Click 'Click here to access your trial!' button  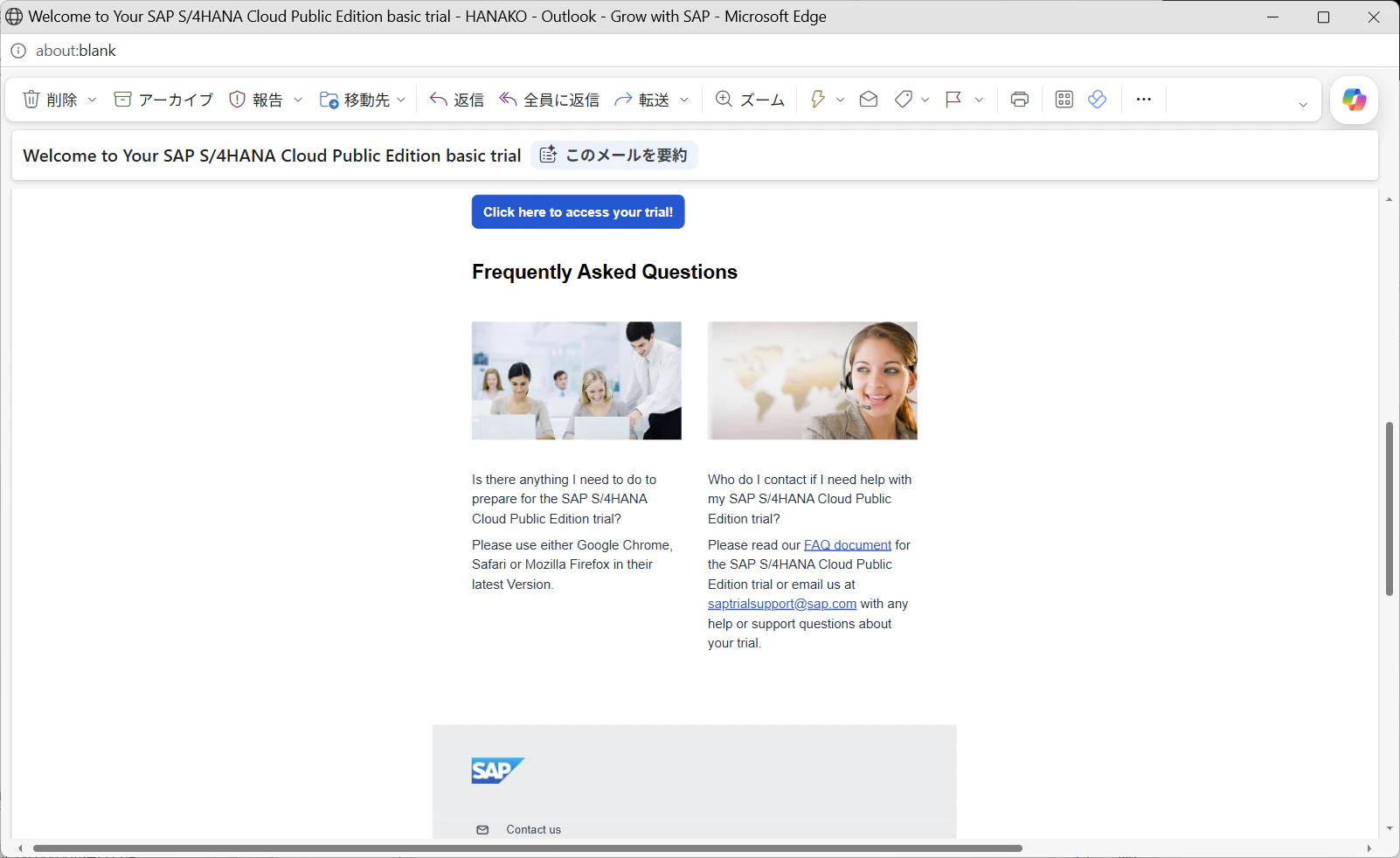pos(579,212)
